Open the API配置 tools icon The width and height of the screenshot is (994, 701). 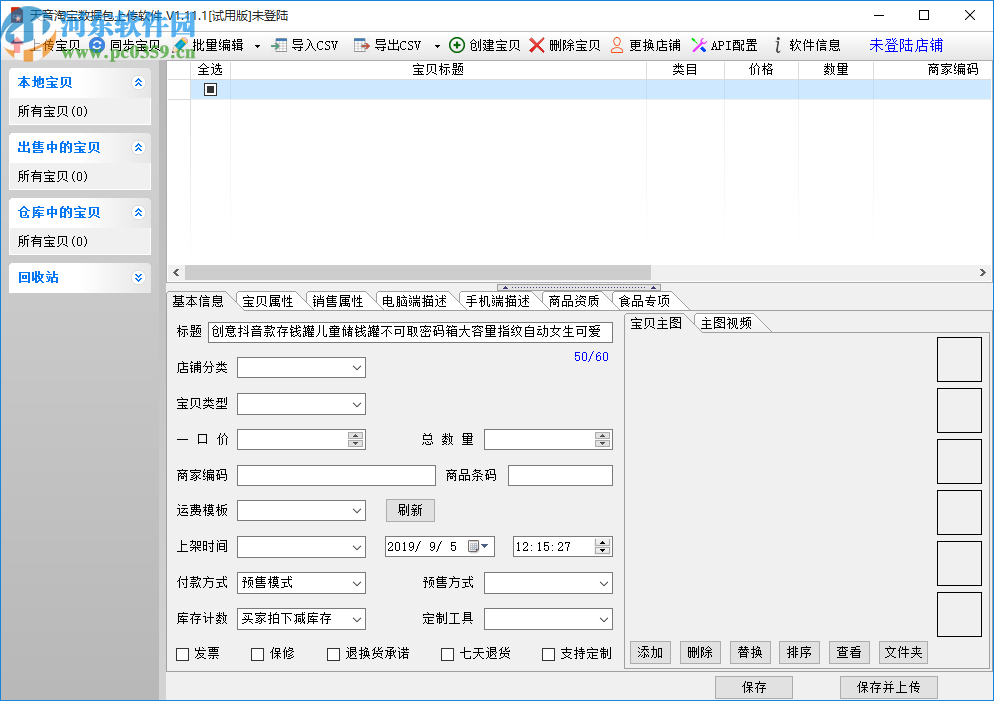pos(699,45)
